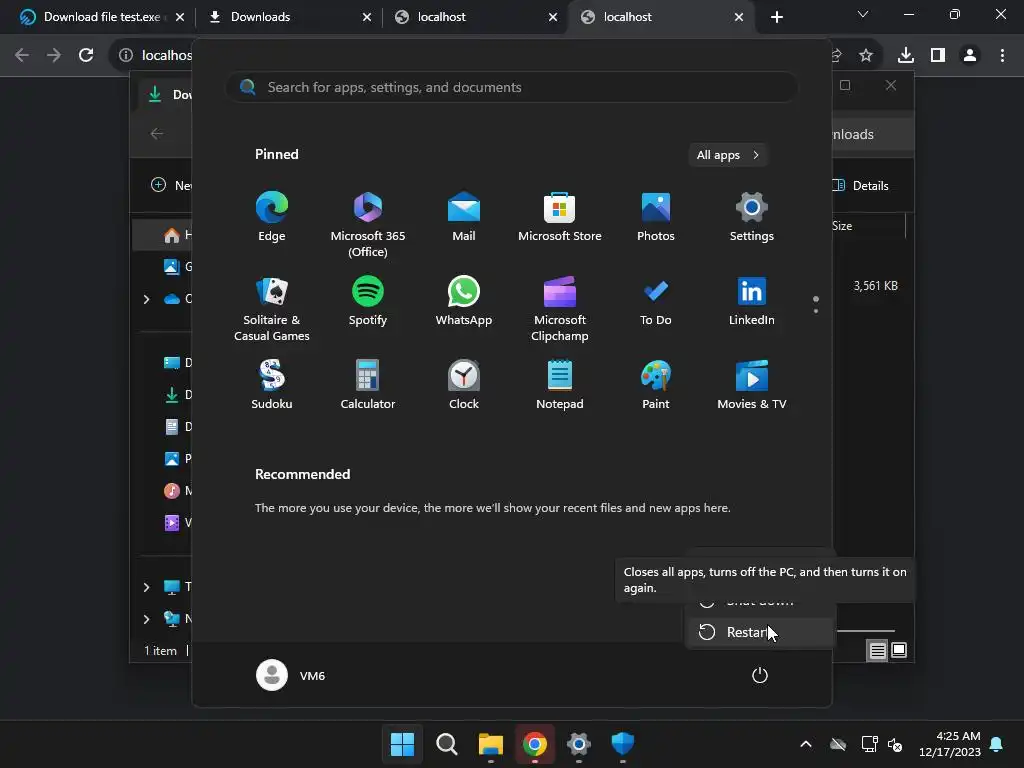This screenshot has height=768, width=1024.
Task: Open the Chrome three-dot menu
Action: (1002, 55)
